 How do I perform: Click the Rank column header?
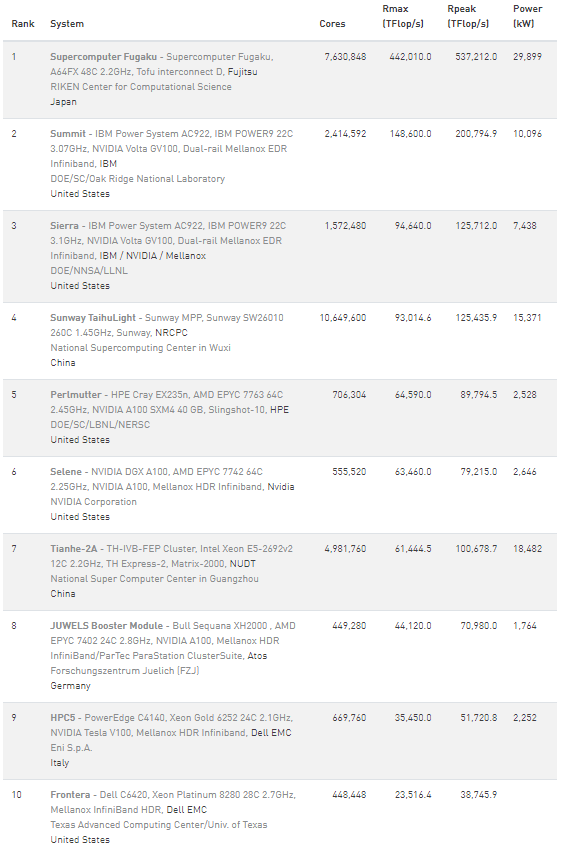(x=23, y=24)
